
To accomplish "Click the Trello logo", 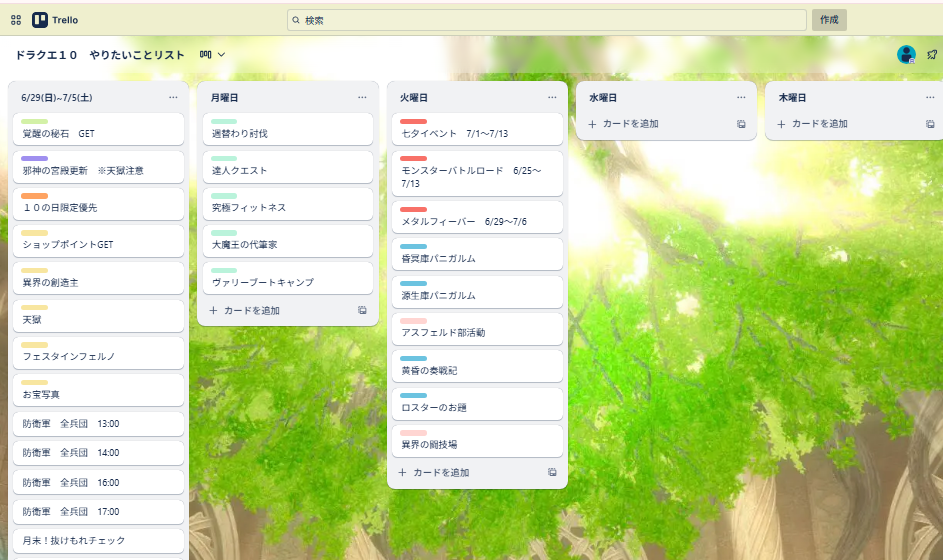I will point(55,20).
